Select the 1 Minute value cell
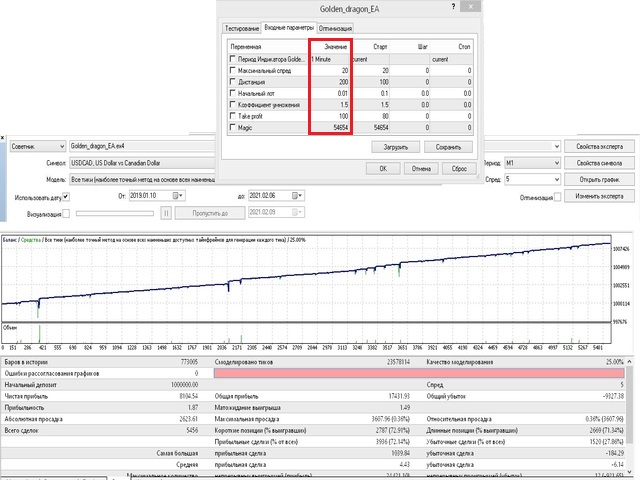640x480 pixels. 330,59
